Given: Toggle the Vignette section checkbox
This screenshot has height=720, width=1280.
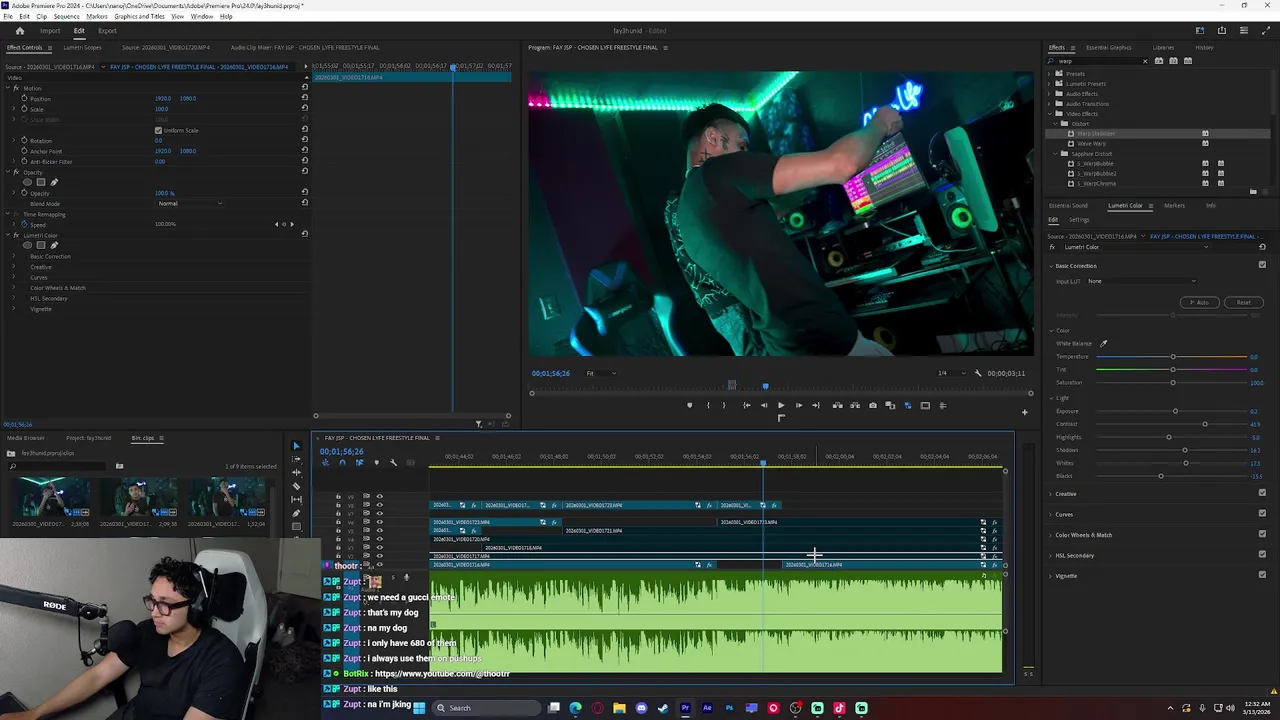Looking at the screenshot, I should click(1262, 575).
